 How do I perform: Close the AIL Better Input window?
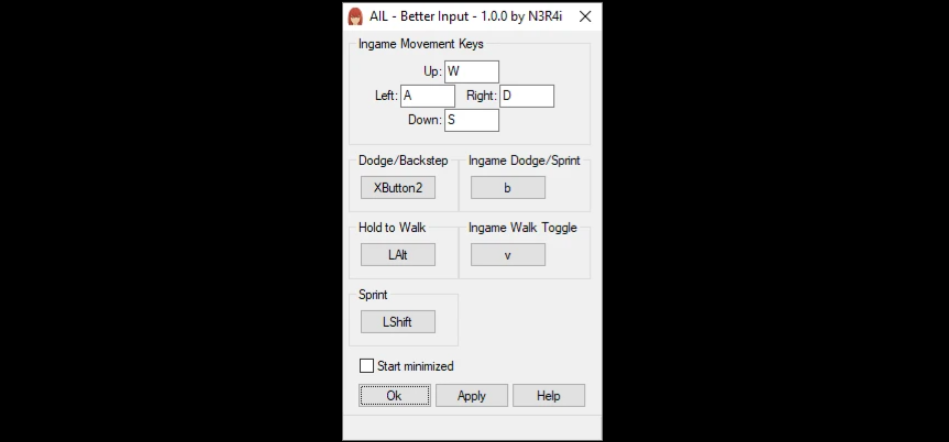585,17
